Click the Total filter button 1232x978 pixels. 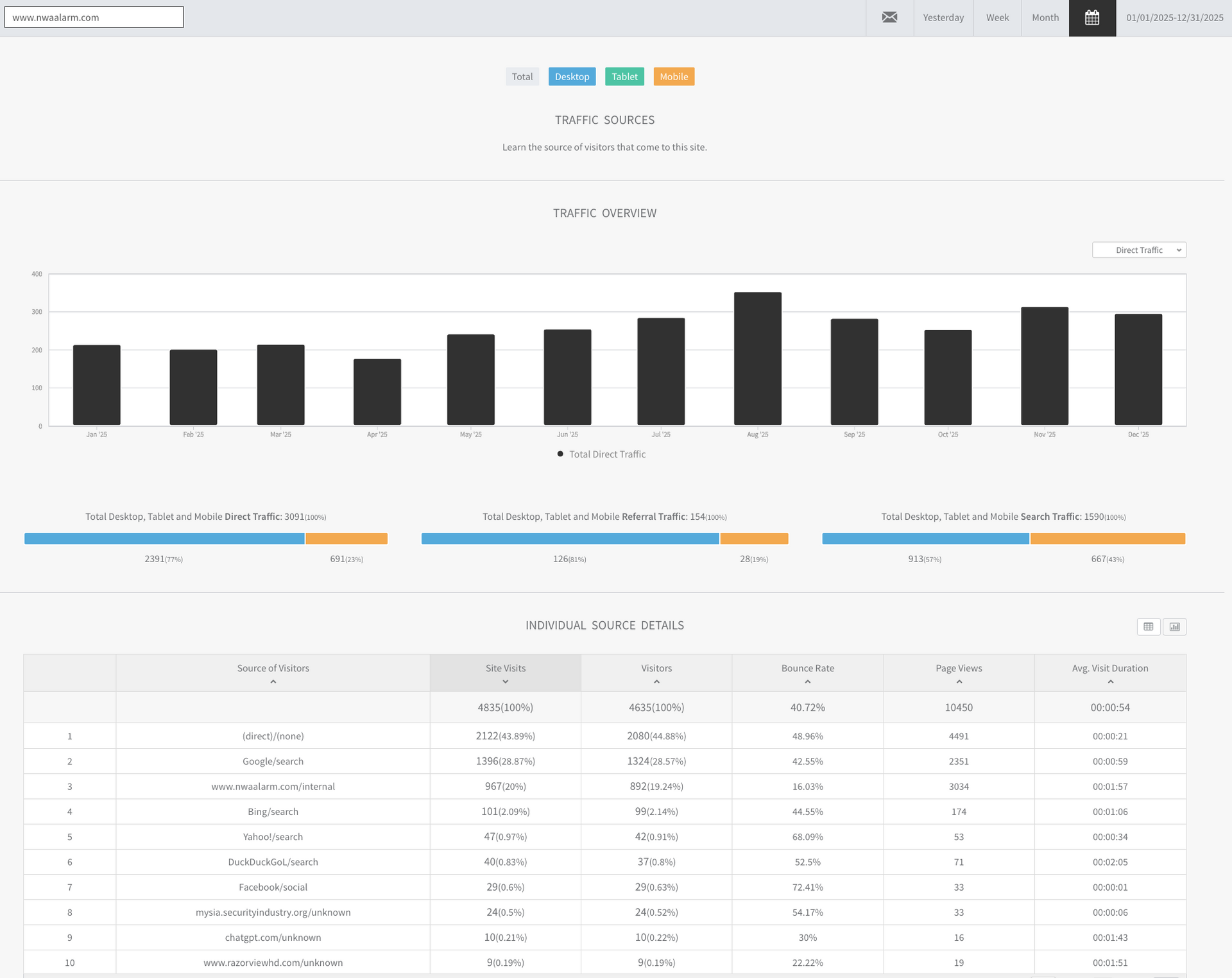coord(522,76)
